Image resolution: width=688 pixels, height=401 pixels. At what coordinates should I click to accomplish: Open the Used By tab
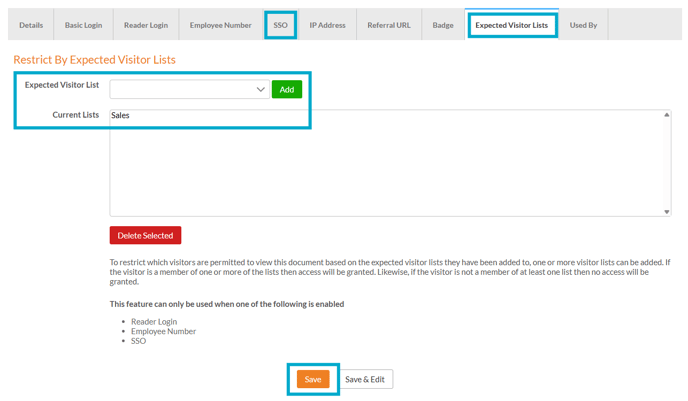click(x=583, y=25)
